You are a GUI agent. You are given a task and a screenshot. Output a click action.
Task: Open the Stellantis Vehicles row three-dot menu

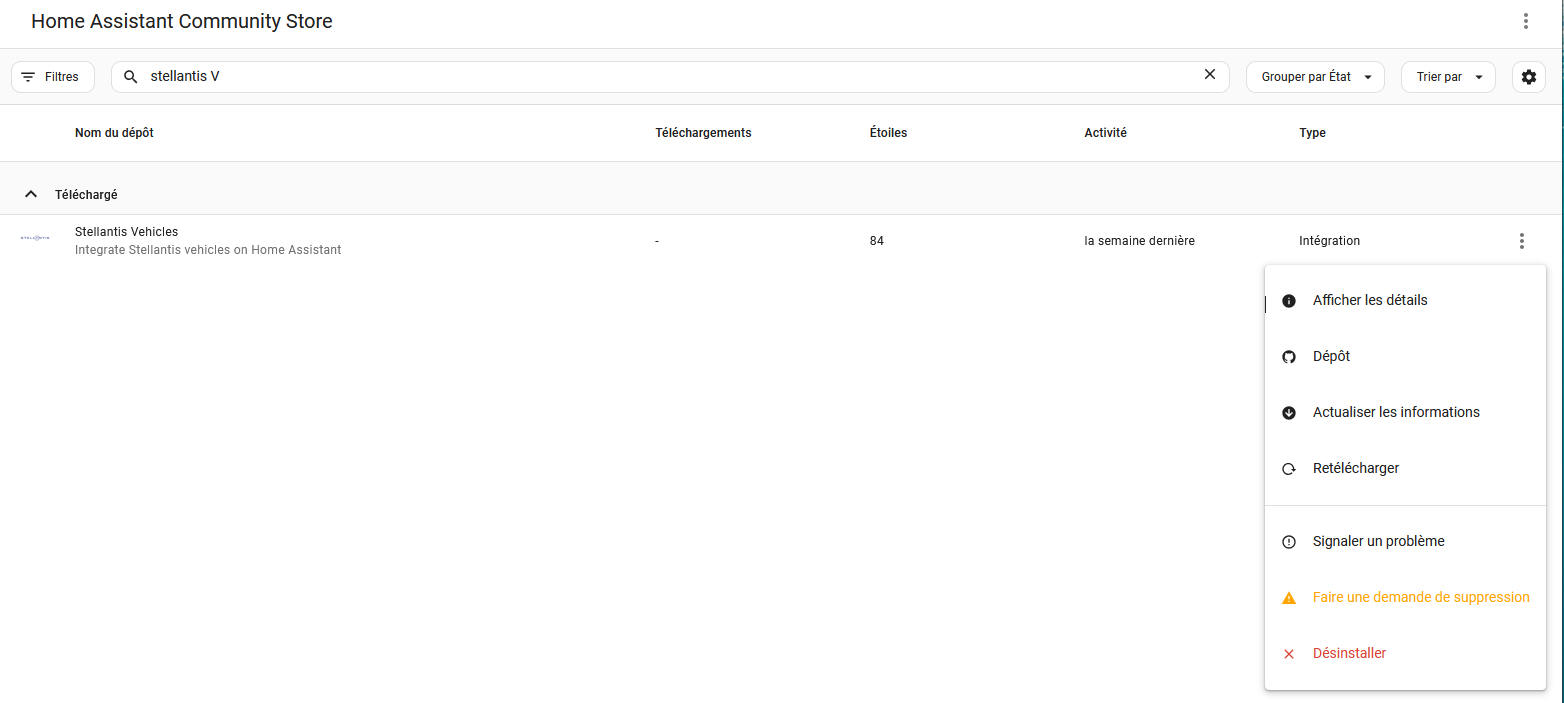click(x=1522, y=241)
